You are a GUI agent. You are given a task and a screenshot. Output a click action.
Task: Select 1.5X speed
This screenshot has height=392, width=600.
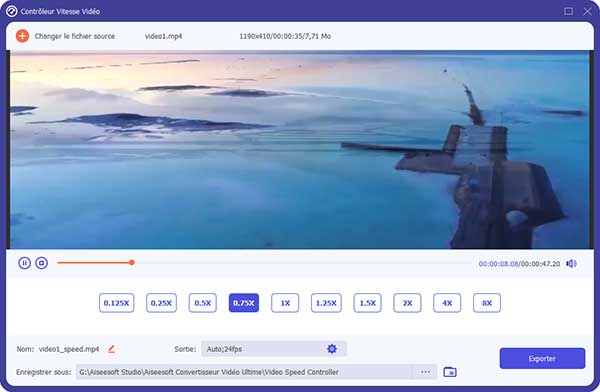point(367,303)
